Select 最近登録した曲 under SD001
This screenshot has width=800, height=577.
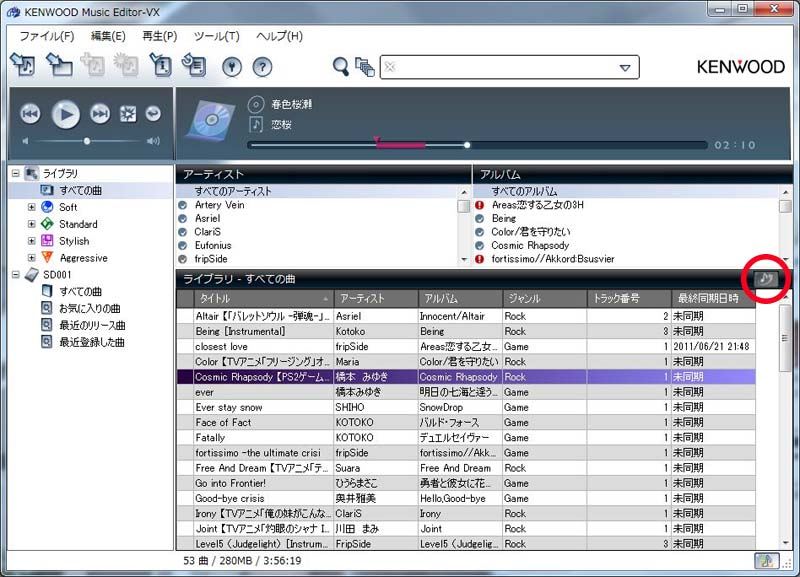point(91,342)
